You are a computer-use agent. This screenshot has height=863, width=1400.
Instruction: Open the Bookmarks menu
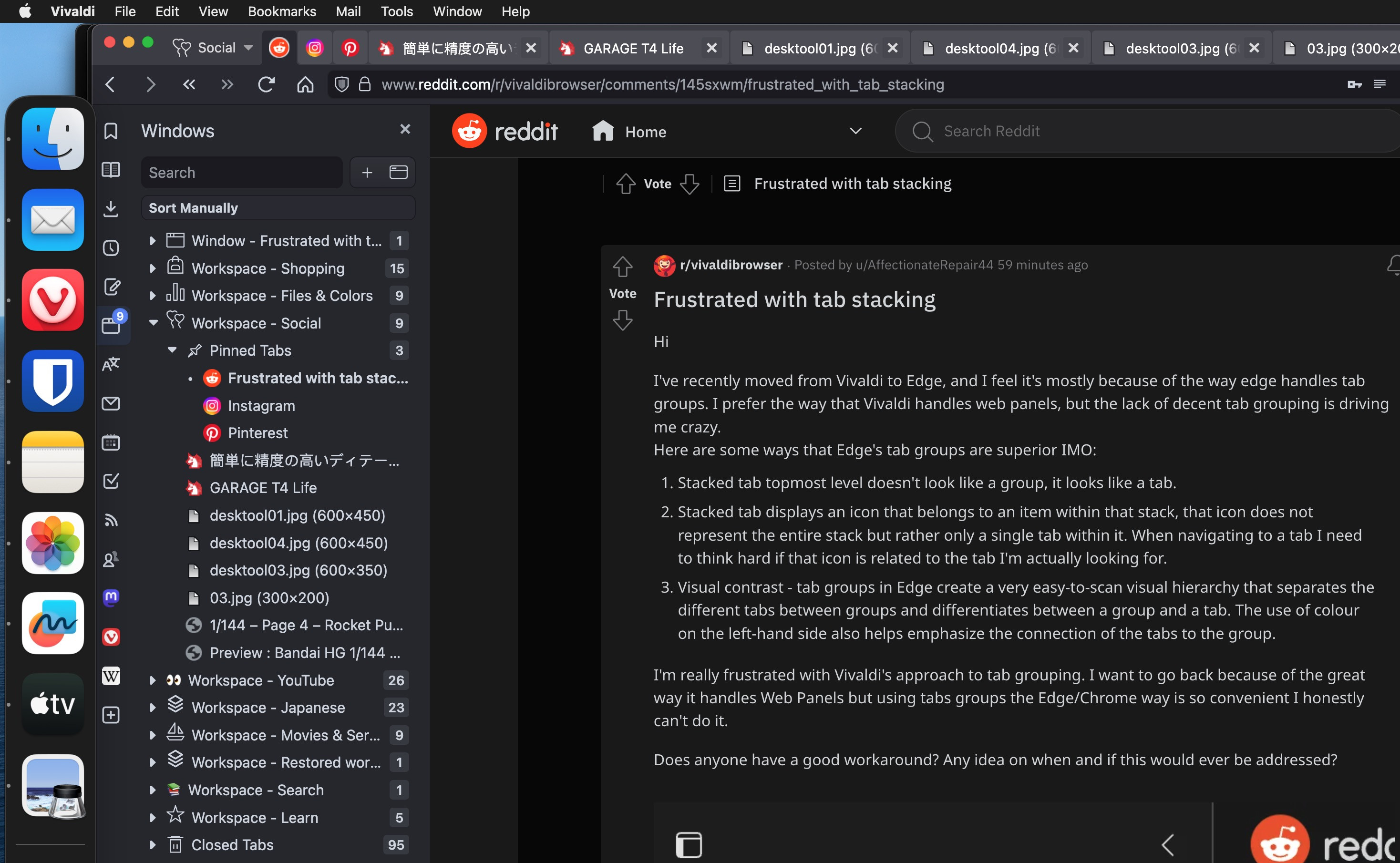[282, 11]
